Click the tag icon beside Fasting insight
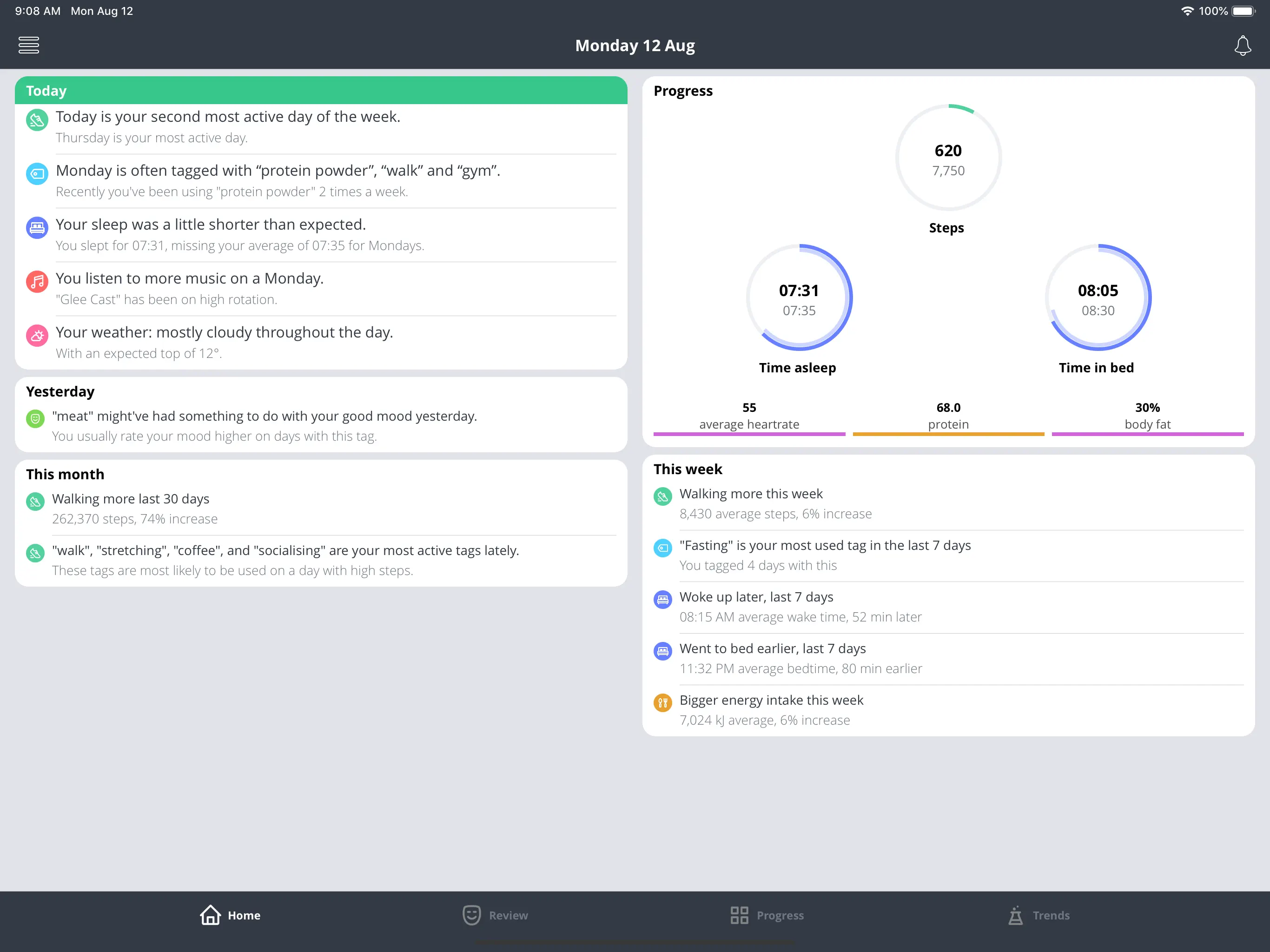The image size is (1270, 952). (x=662, y=548)
